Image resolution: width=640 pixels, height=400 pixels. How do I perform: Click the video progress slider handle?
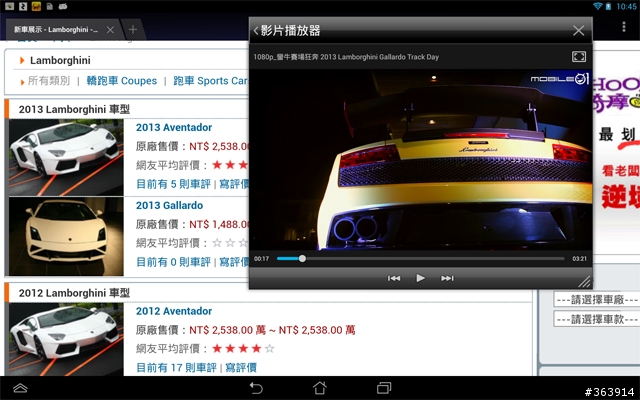tap(302, 258)
